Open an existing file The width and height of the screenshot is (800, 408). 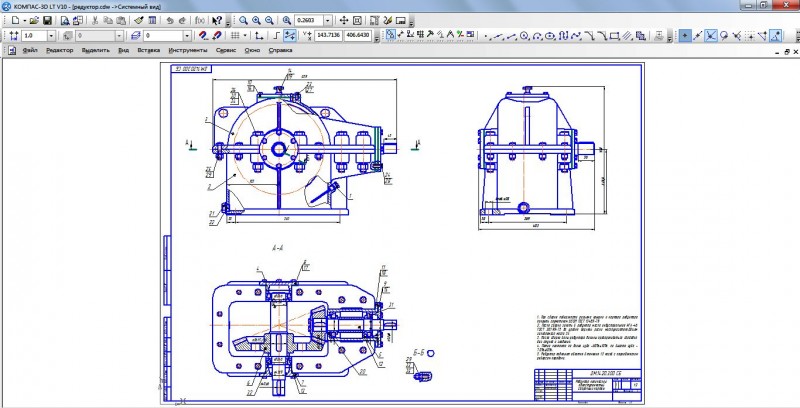pyautogui.click(x=34, y=20)
